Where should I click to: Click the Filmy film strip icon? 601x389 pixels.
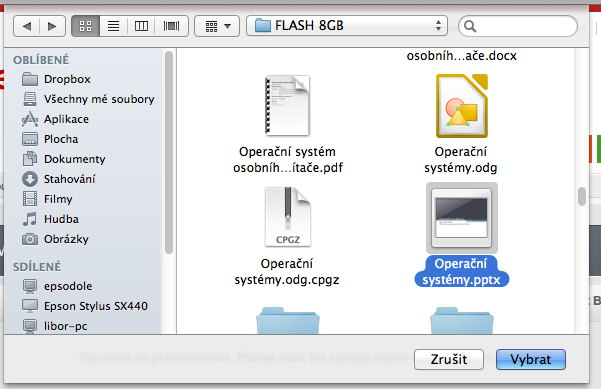[x=30, y=199]
